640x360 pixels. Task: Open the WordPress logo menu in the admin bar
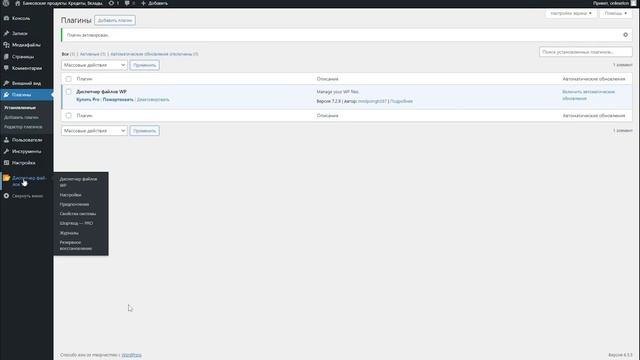[x=6, y=3]
